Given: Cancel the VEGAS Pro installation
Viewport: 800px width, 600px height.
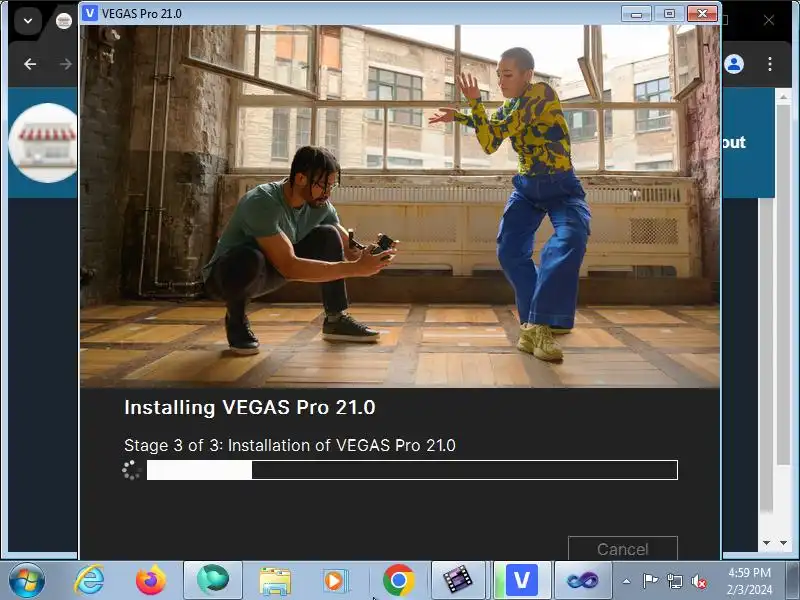Looking at the screenshot, I should click(x=622, y=548).
